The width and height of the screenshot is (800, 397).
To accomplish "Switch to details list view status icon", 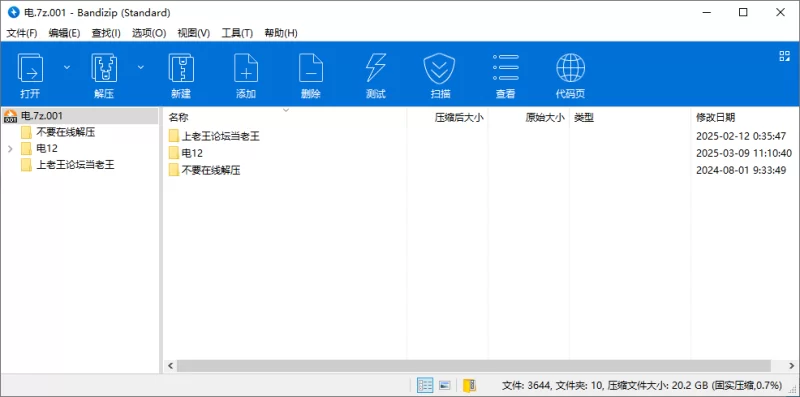I will point(425,385).
